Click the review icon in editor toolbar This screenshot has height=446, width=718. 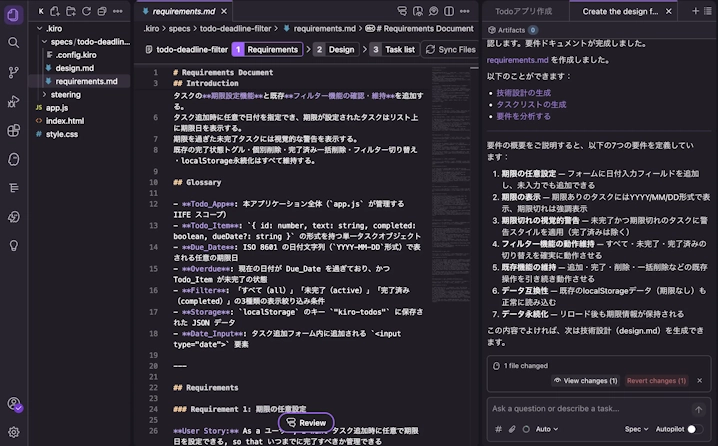tap(402, 11)
